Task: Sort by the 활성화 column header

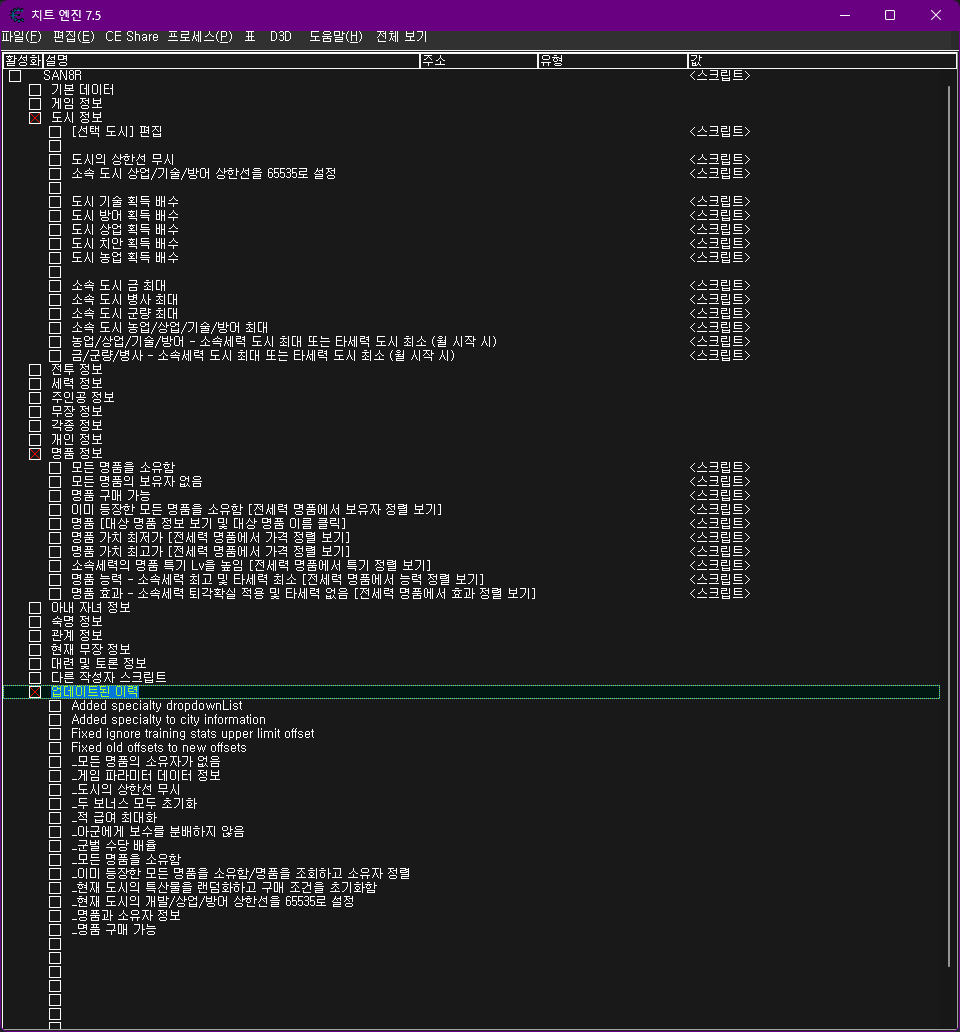Action: click(x=22, y=61)
